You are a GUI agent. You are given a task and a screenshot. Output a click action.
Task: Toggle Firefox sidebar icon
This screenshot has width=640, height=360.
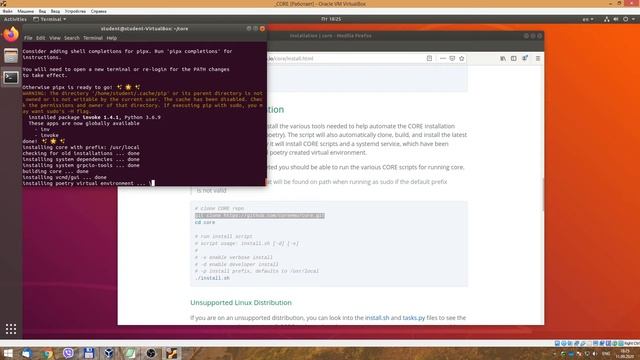(x=513, y=58)
